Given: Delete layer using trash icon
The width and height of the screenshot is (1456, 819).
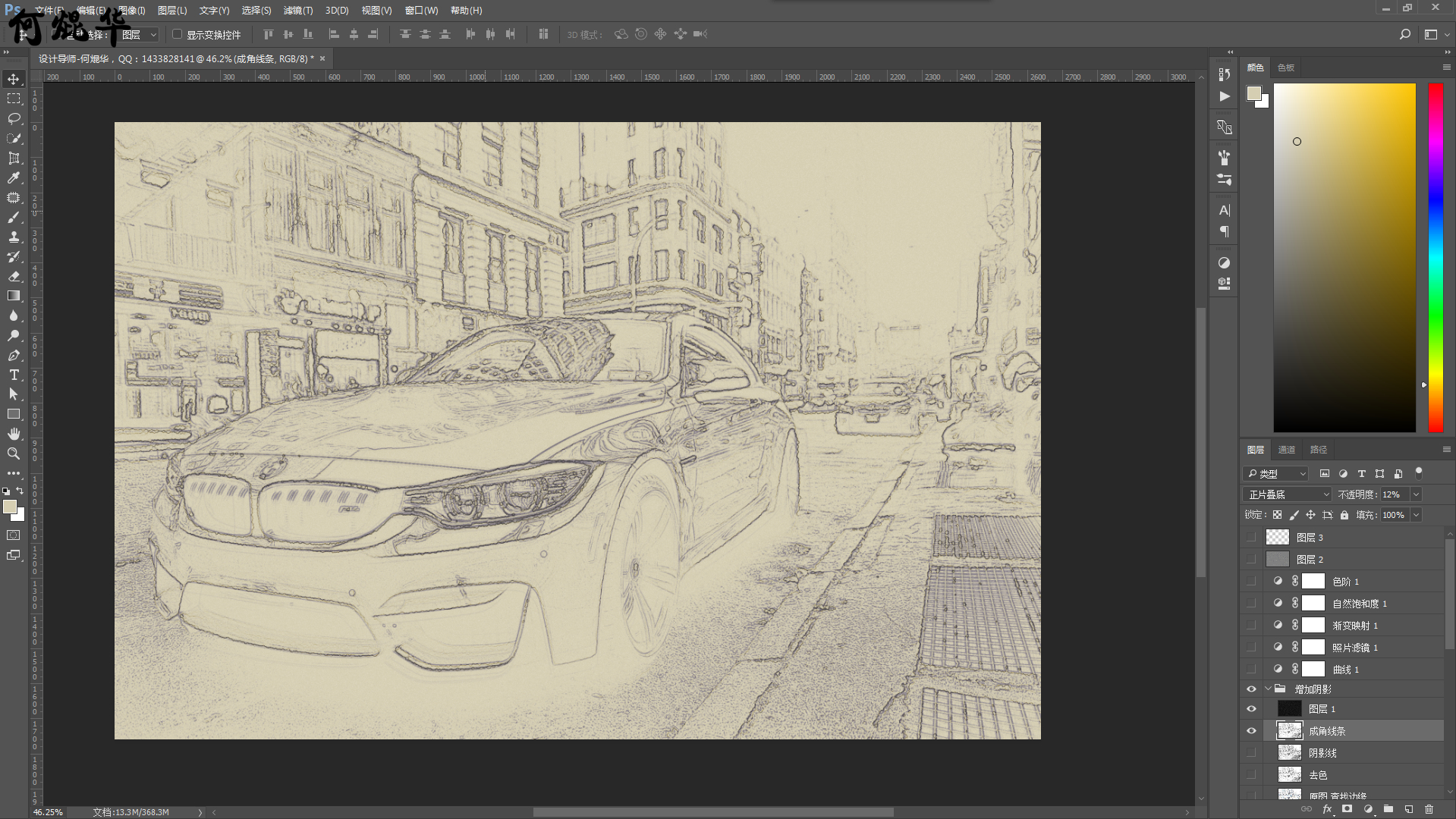Looking at the screenshot, I should click(x=1429, y=809).
